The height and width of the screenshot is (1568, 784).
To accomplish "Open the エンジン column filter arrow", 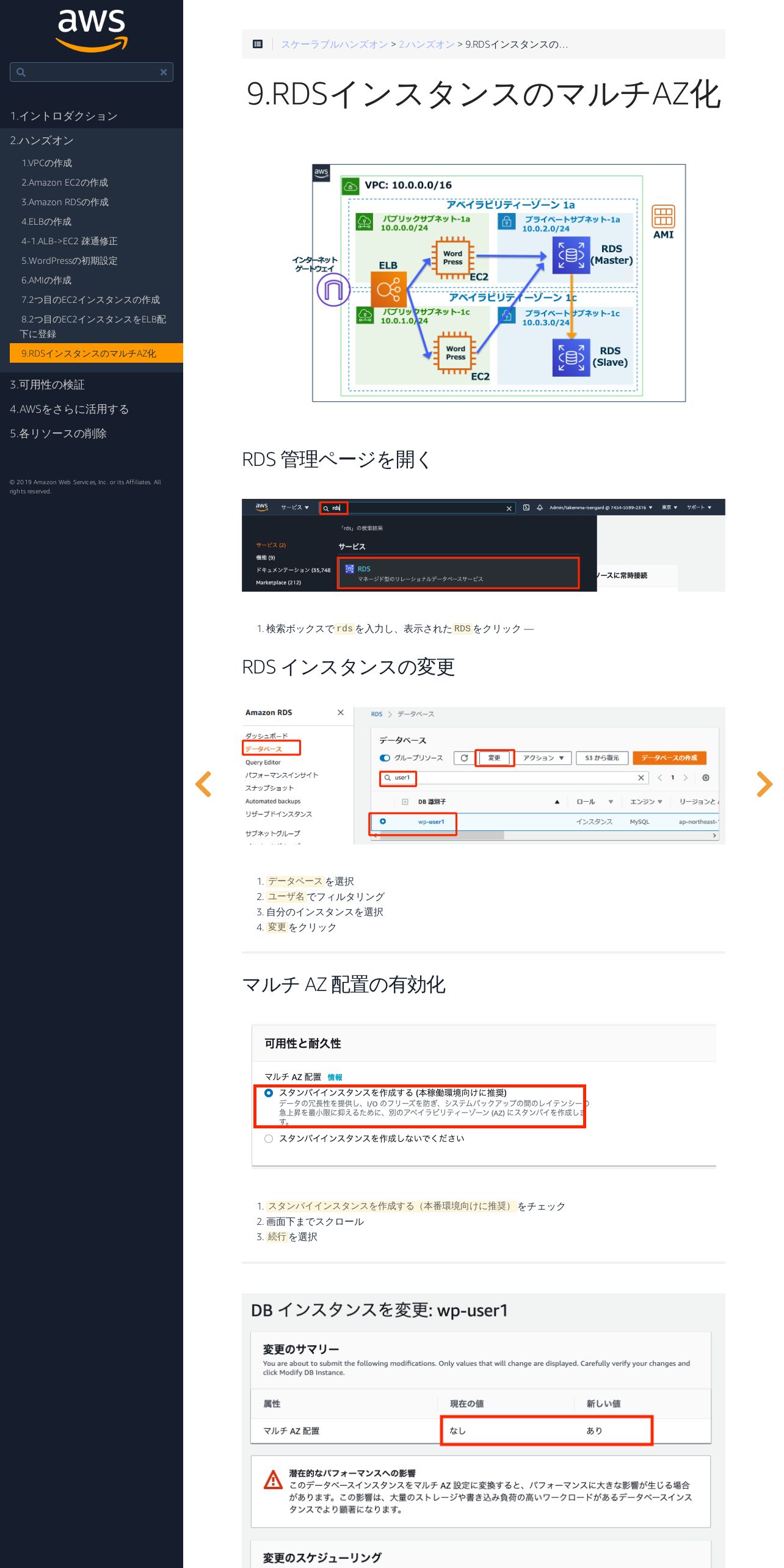I will (x=660, y=802).
